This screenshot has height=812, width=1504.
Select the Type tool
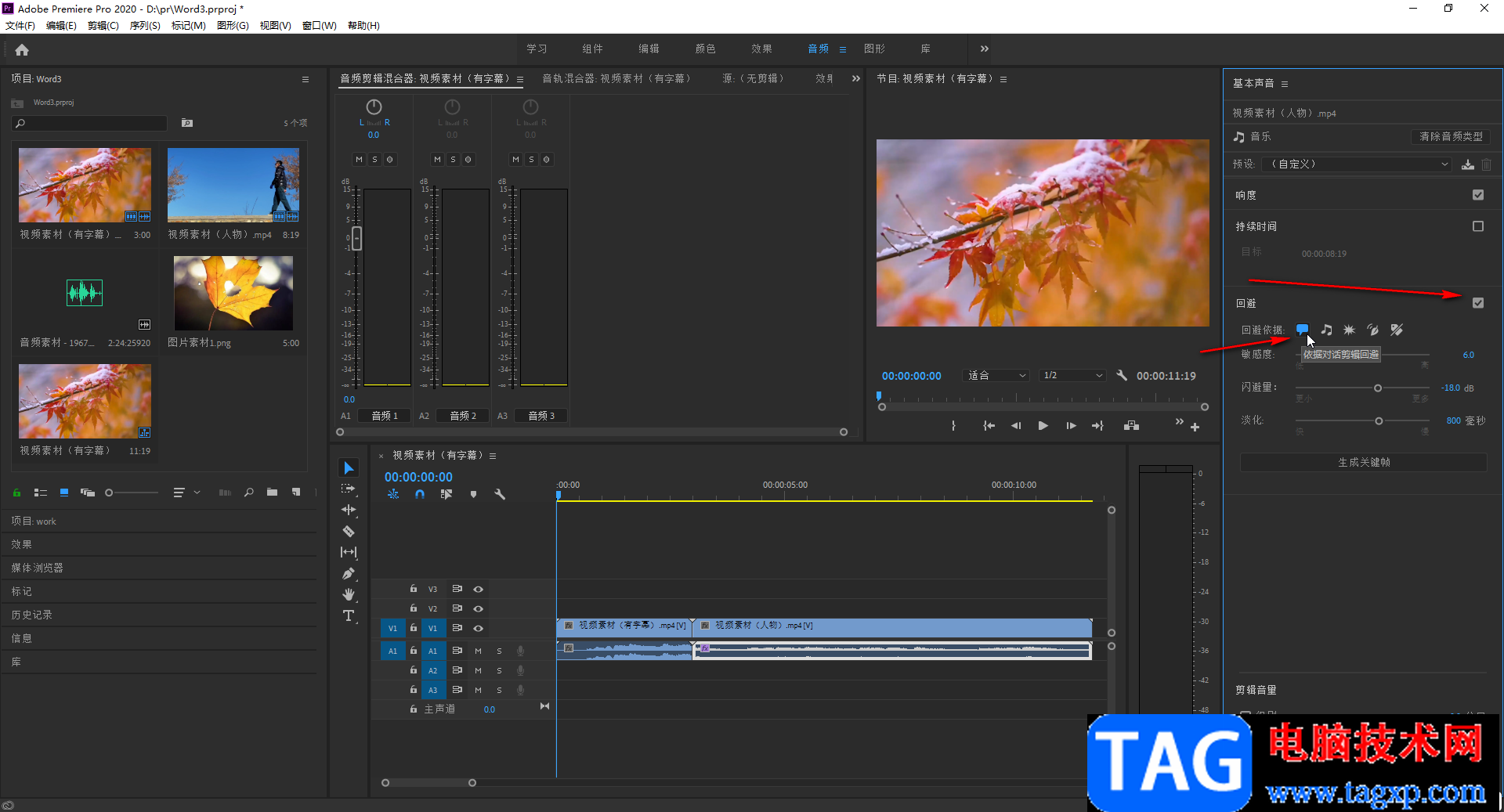coord(349,616)
